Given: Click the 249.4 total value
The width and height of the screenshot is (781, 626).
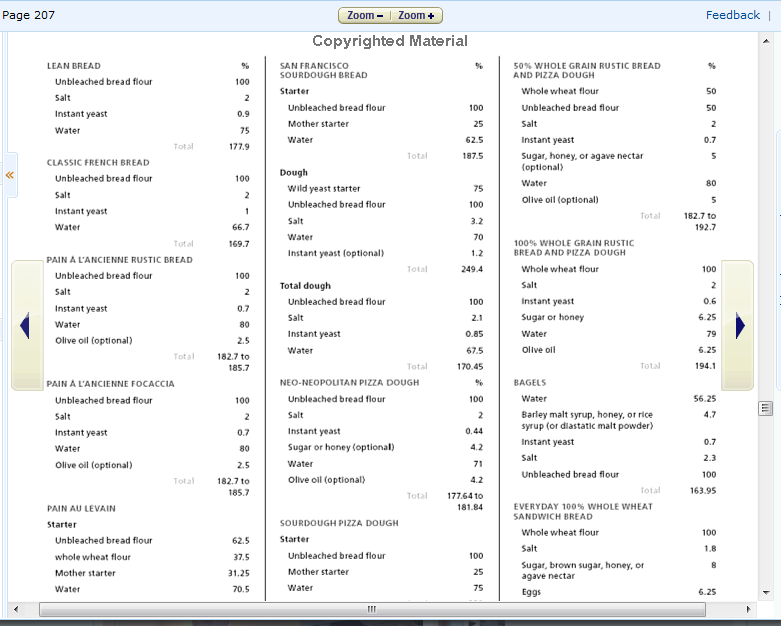Looking at the screenshot, I should pos(472,269).
